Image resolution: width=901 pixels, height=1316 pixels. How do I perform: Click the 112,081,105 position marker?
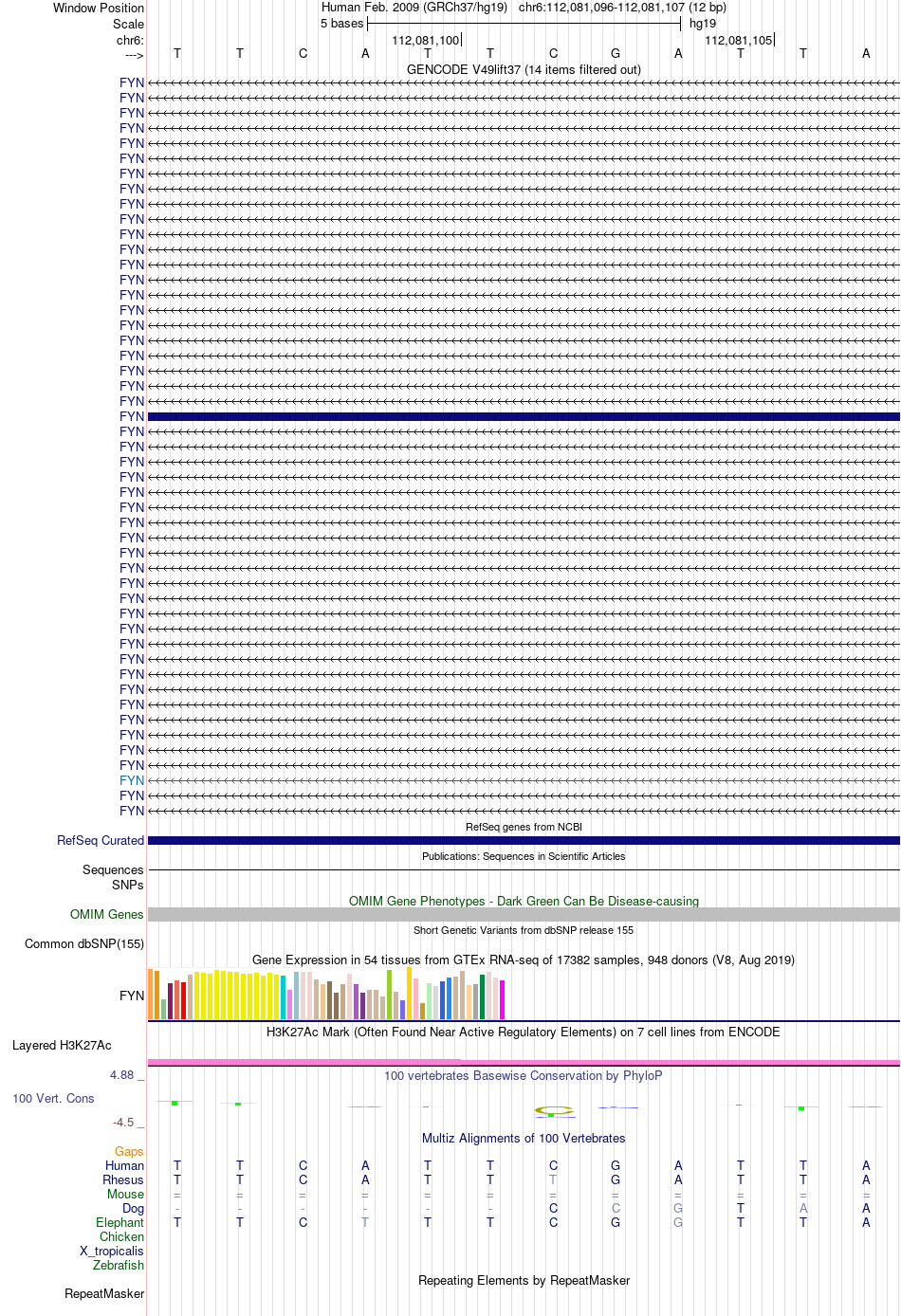[x=739, y=40]
